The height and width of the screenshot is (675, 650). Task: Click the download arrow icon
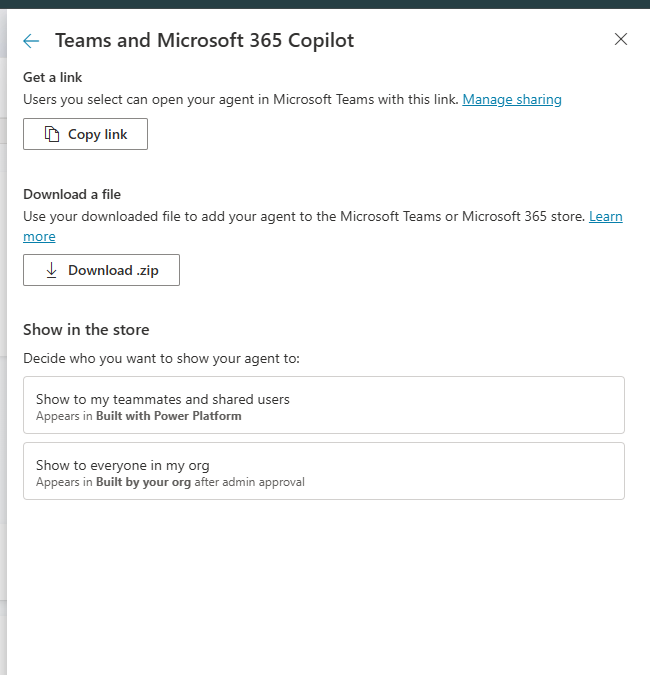tap(52, 270)
